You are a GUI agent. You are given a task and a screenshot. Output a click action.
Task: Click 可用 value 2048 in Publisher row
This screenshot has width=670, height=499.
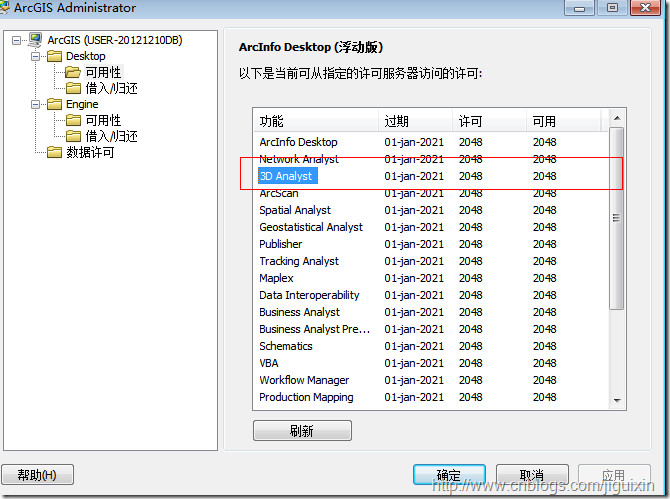click(x=544, y=244)
